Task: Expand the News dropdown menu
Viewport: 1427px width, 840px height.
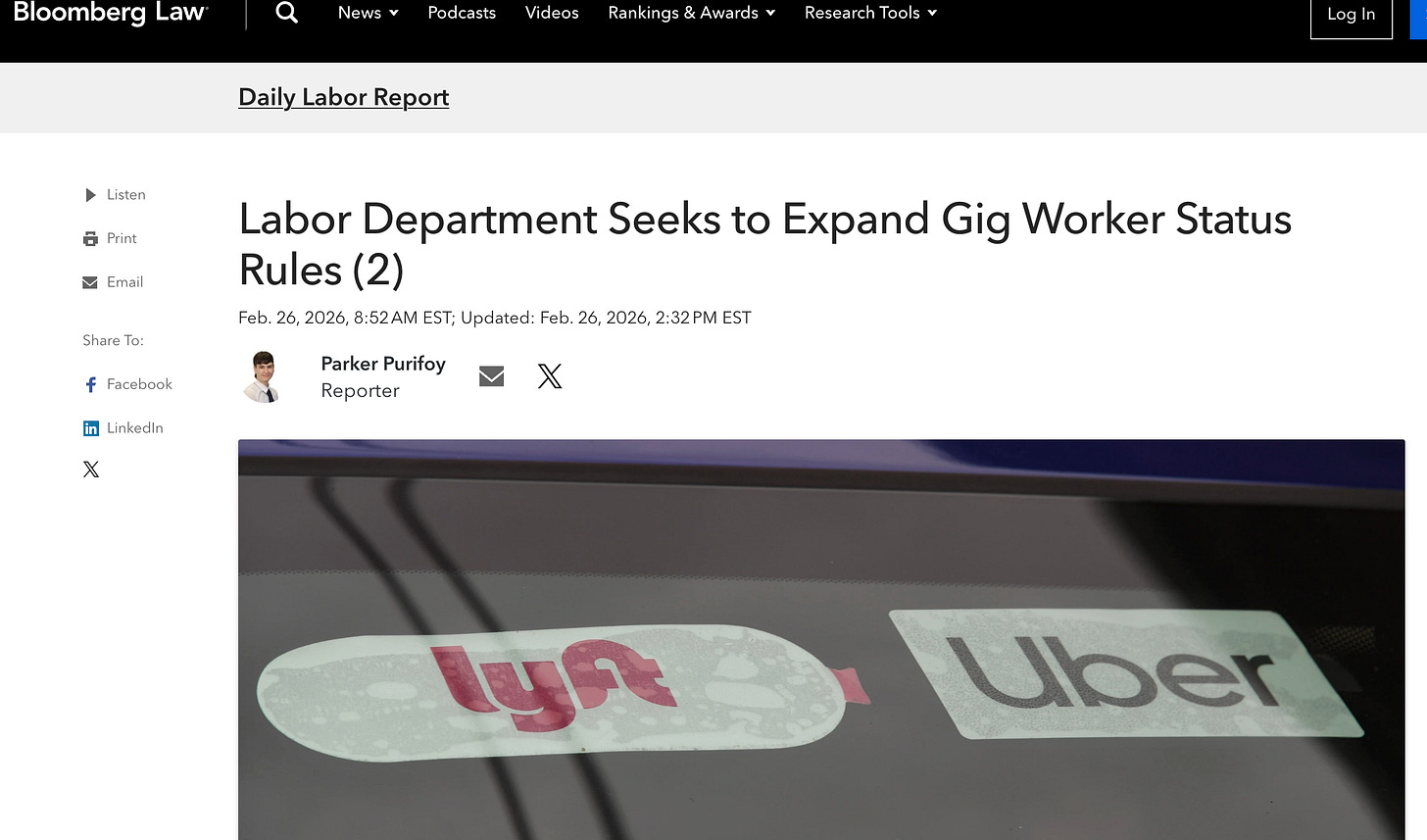Action: 368,13
